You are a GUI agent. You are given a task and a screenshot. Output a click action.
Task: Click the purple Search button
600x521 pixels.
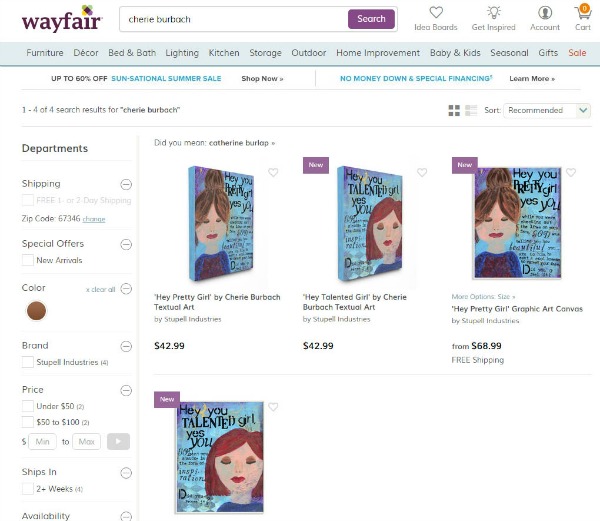371,19
